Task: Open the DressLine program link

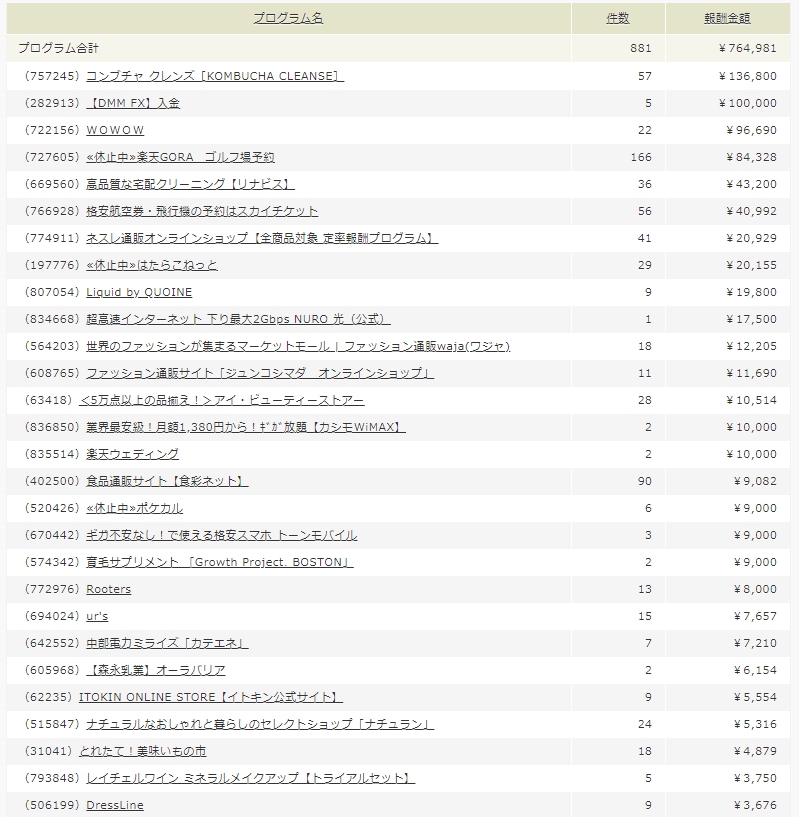Action: (115, 806)
